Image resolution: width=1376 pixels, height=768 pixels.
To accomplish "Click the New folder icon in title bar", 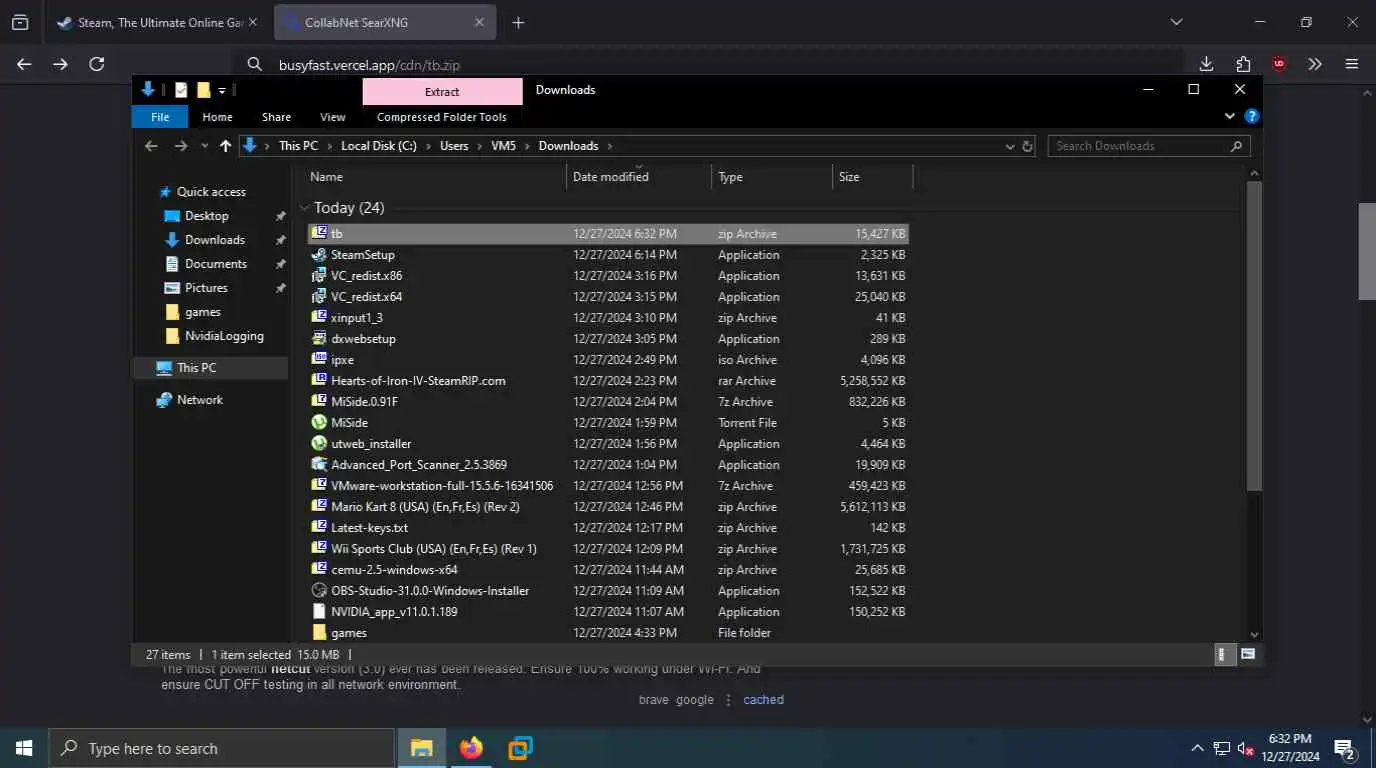I will pos(203,90).
